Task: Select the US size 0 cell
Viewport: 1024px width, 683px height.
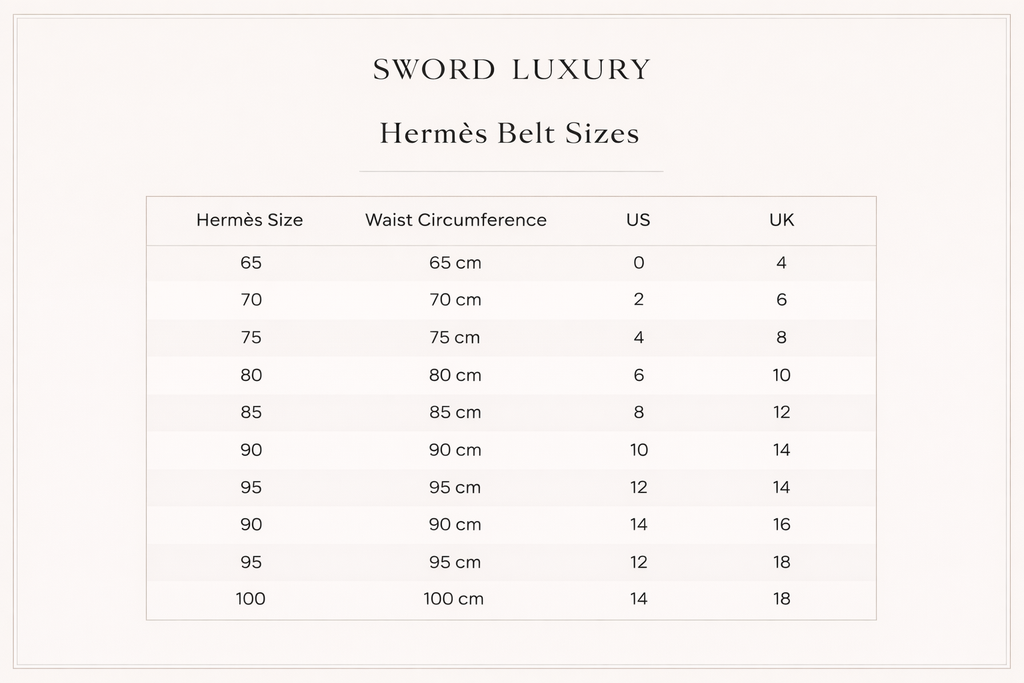Action: (638, 263)
